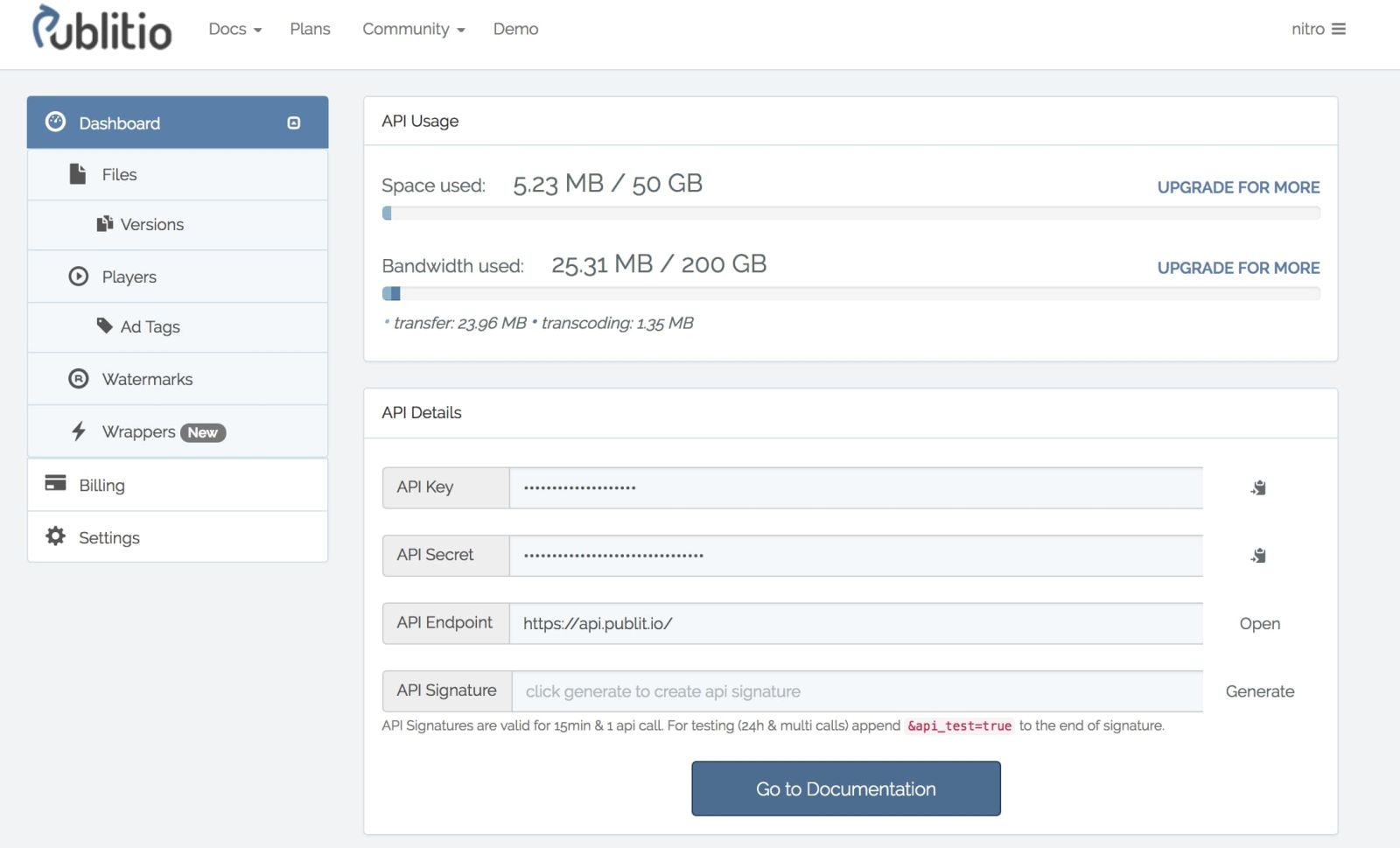The width and height of the screenshot is (1400, 848).
Task: Open the API Endpoint link
Action: tap(1259, 623)
